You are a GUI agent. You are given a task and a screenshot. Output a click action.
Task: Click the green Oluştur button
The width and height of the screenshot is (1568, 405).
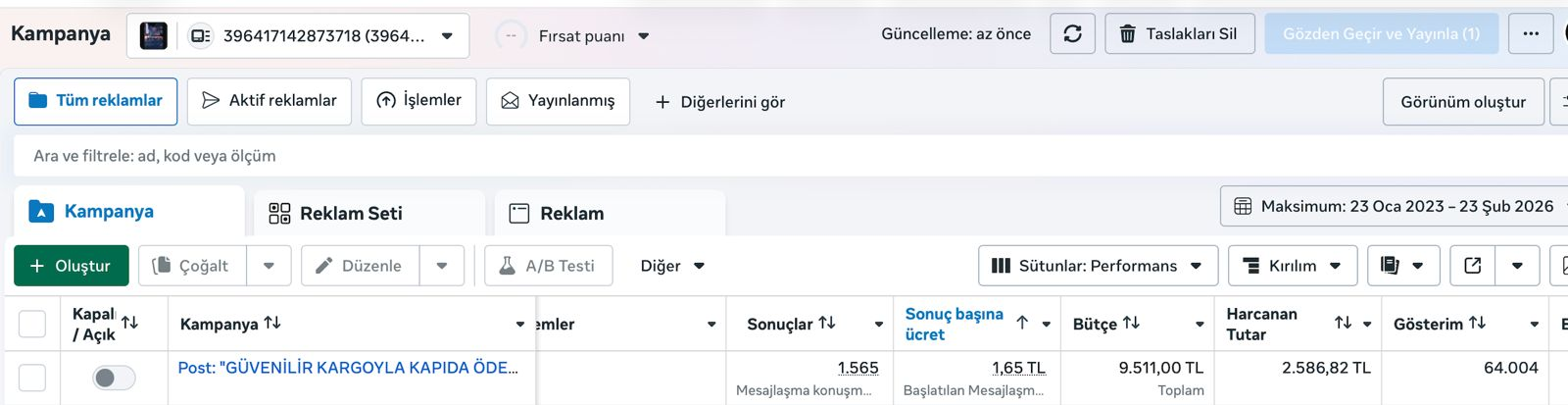click(71, 266)
